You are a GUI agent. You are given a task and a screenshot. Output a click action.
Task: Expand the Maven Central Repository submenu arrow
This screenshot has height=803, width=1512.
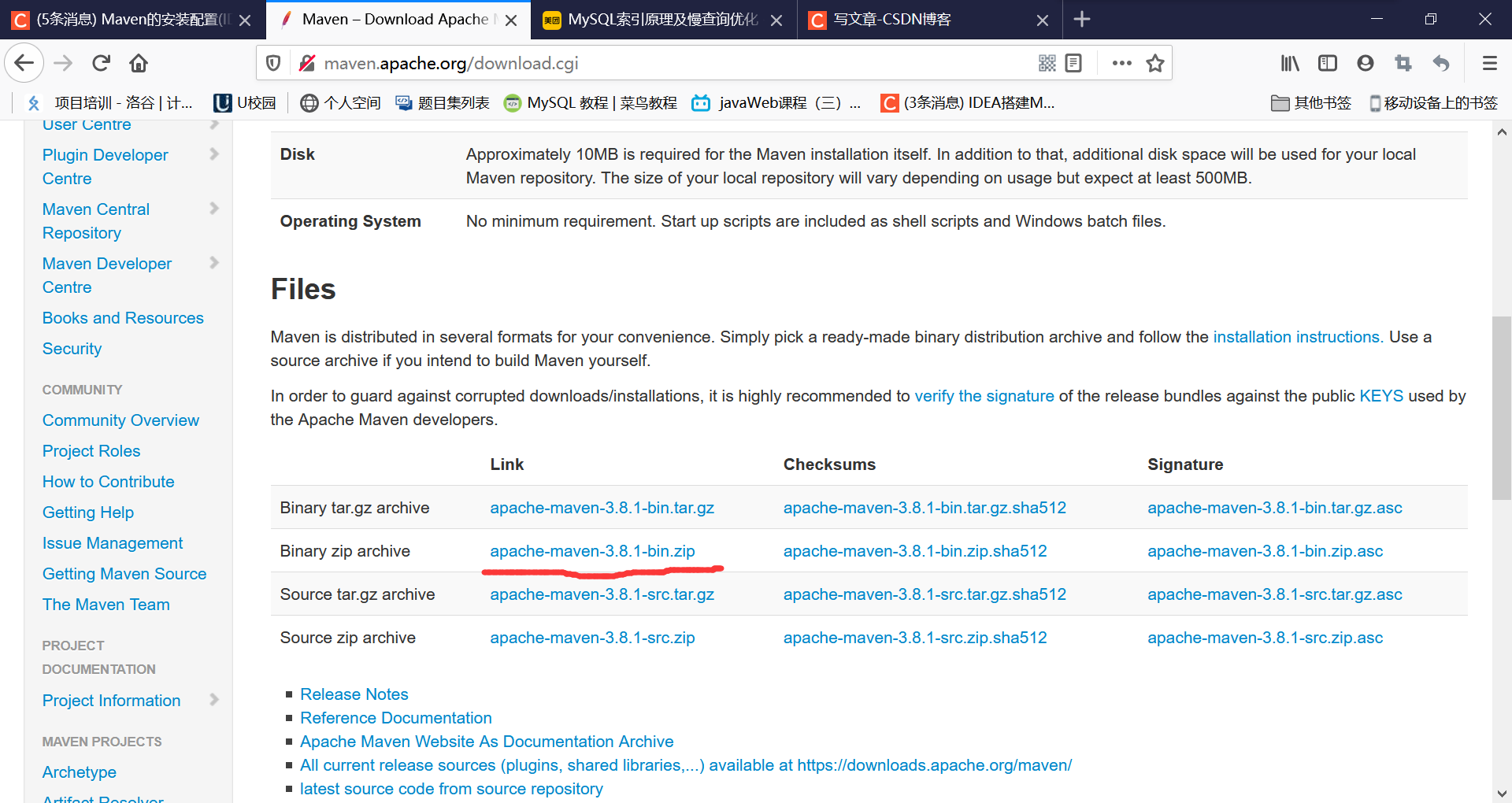(214, 209)
